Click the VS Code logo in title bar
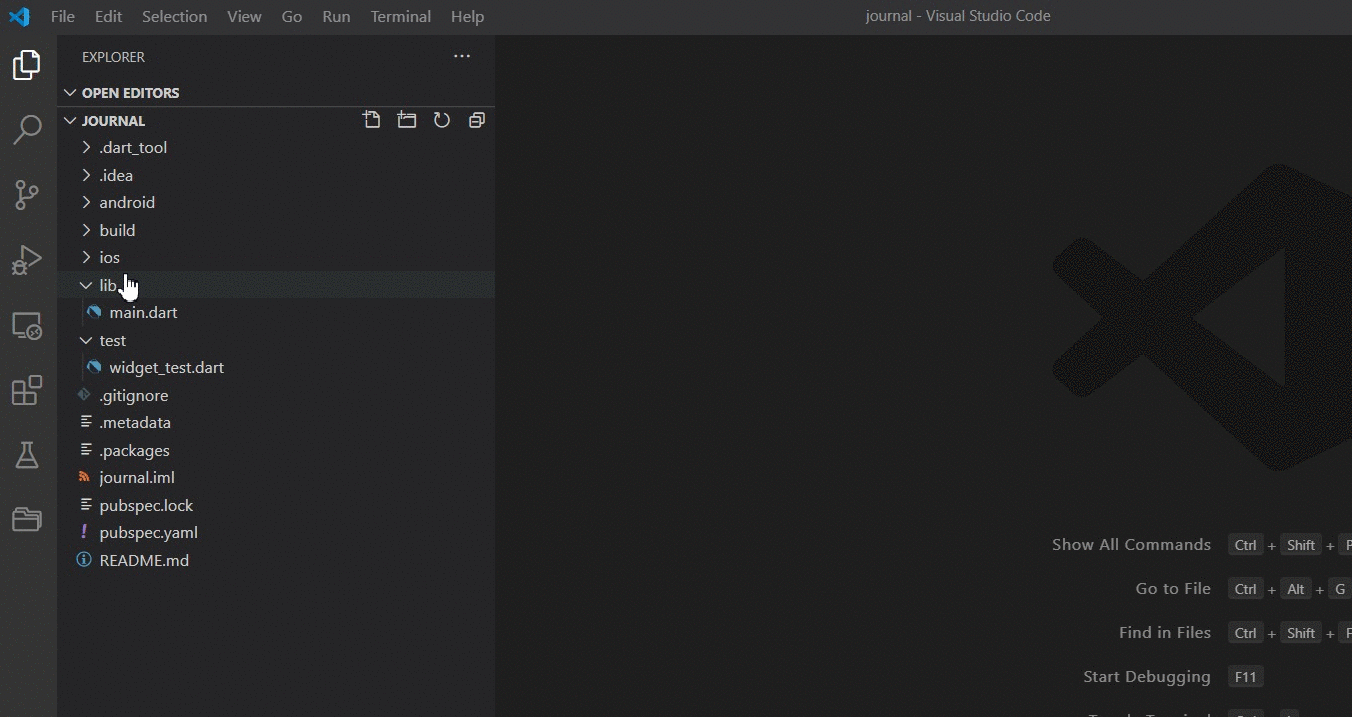The image size is (1352, 717). (x=19, y=16)
